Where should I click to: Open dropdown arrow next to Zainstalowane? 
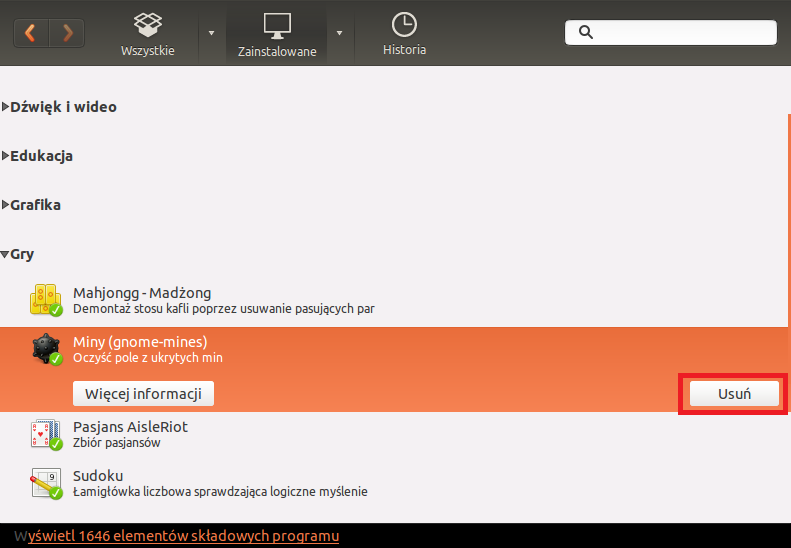(340, 33)
